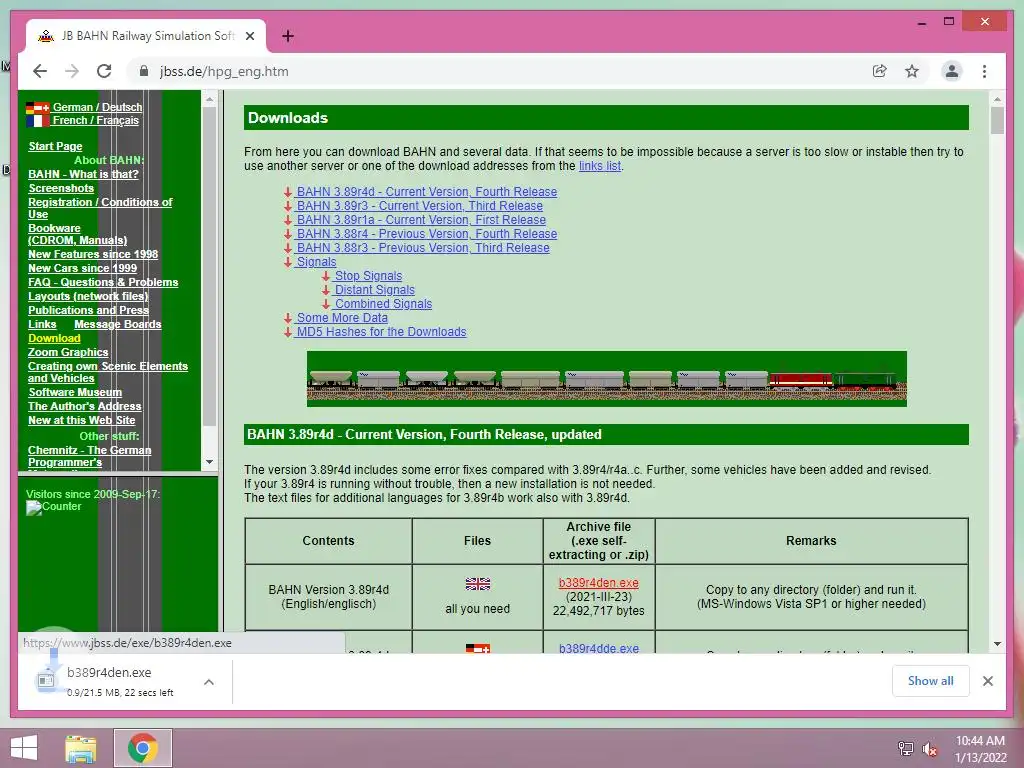
Task: Jump to Signals section link
Action: click(316, 262)
